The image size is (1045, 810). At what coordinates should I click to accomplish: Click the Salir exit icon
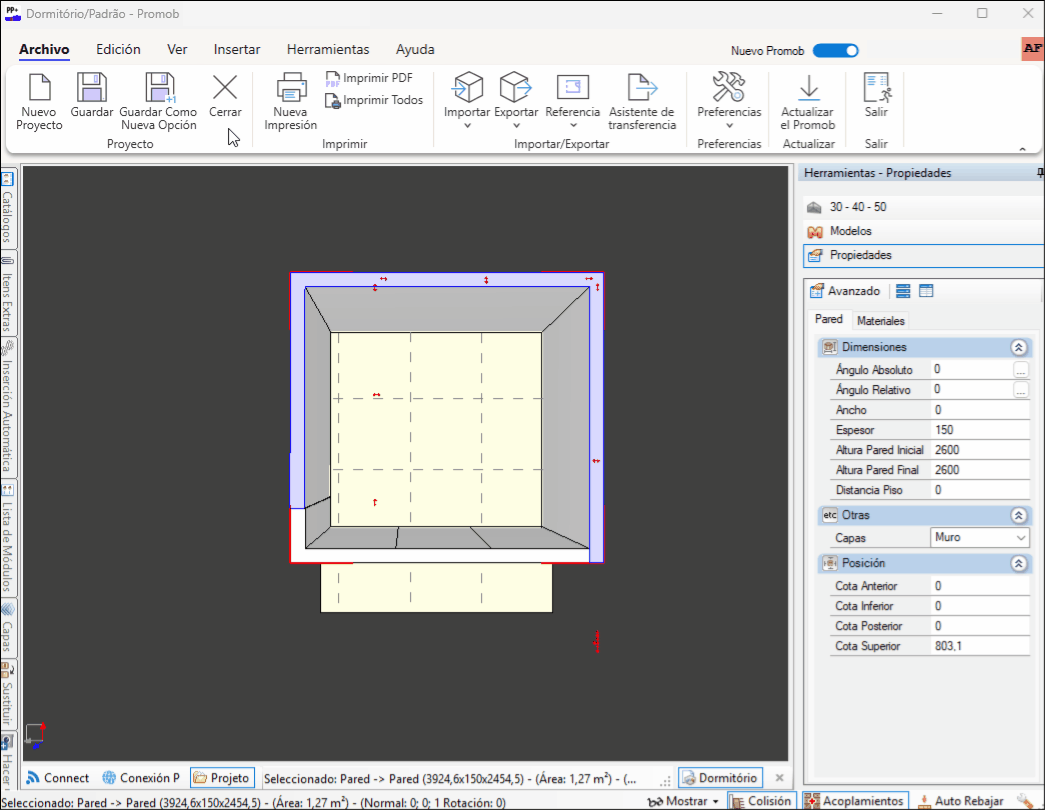click(876, 89)
